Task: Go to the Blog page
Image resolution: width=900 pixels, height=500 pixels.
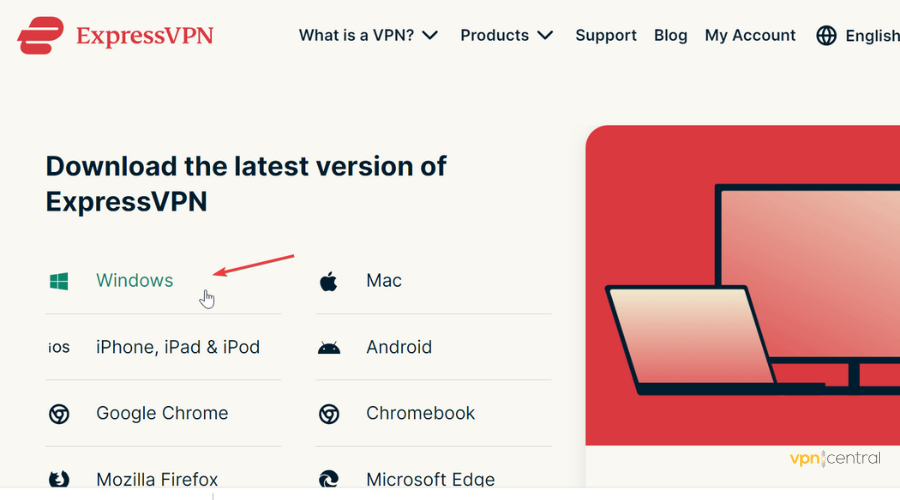Action: (670, 35)
